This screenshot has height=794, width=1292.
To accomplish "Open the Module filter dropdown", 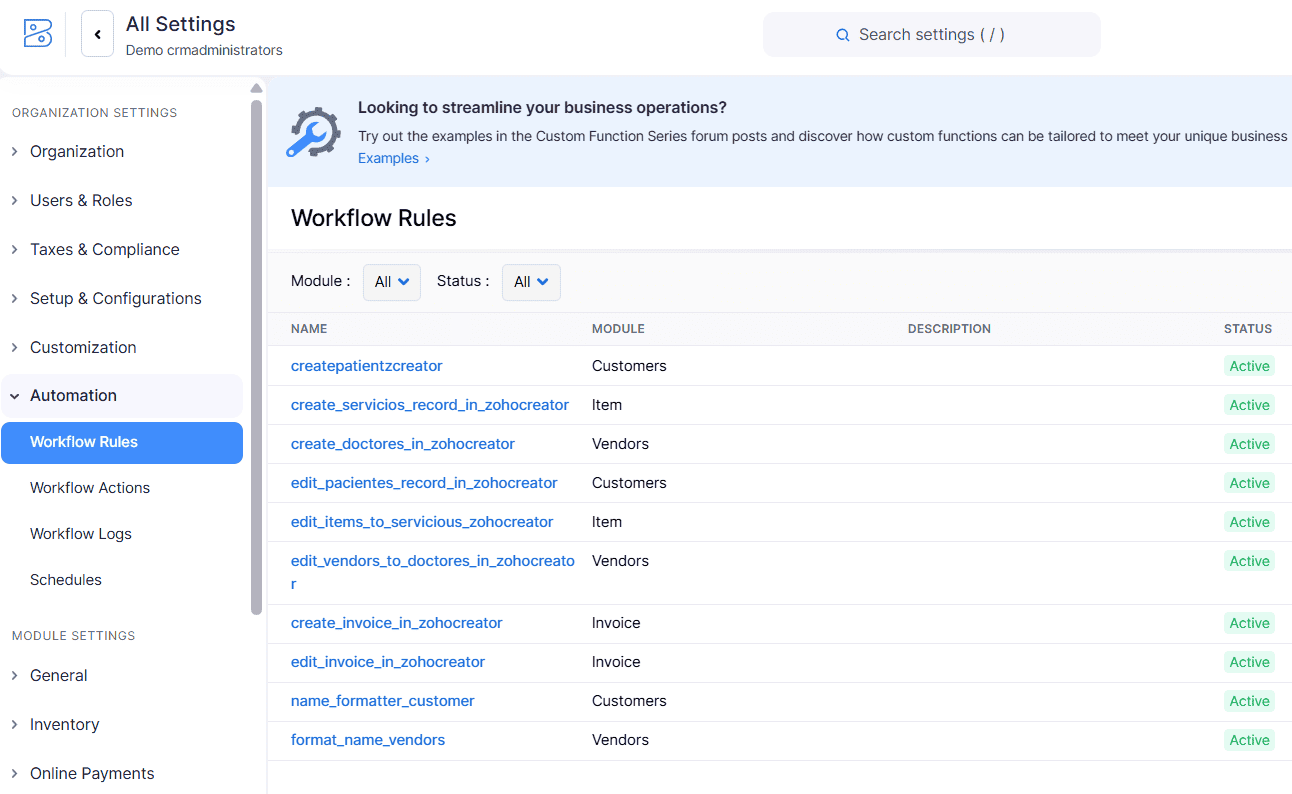I will [x=391, y=282].
